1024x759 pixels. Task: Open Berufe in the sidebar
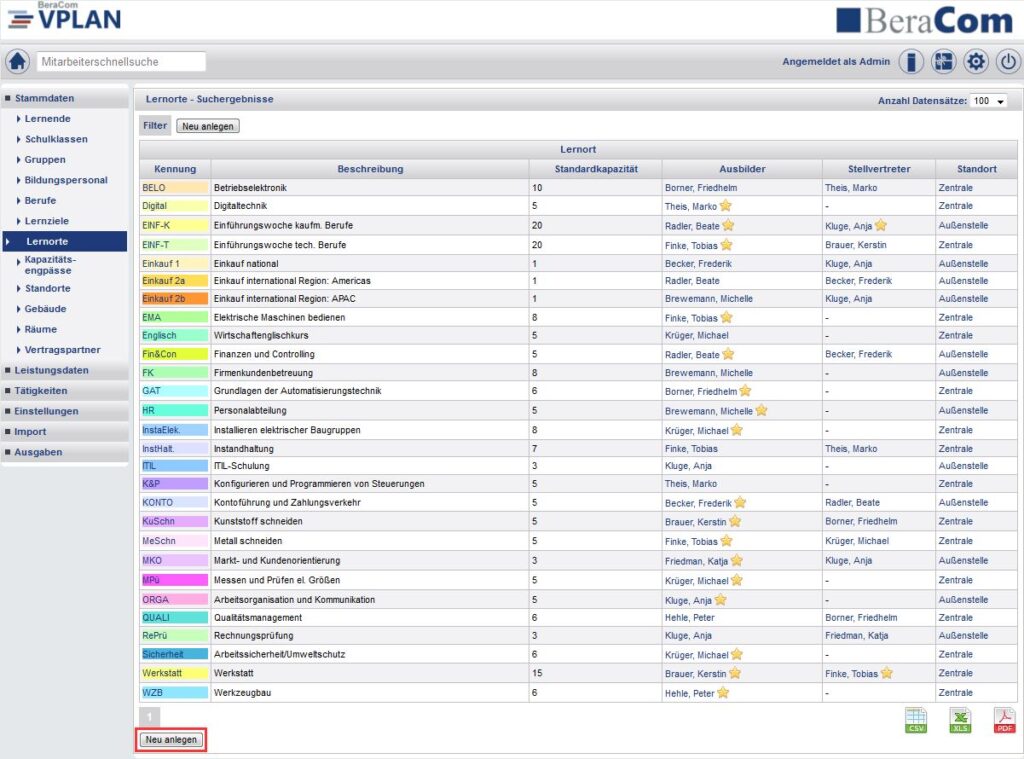[x=40, y=201]
